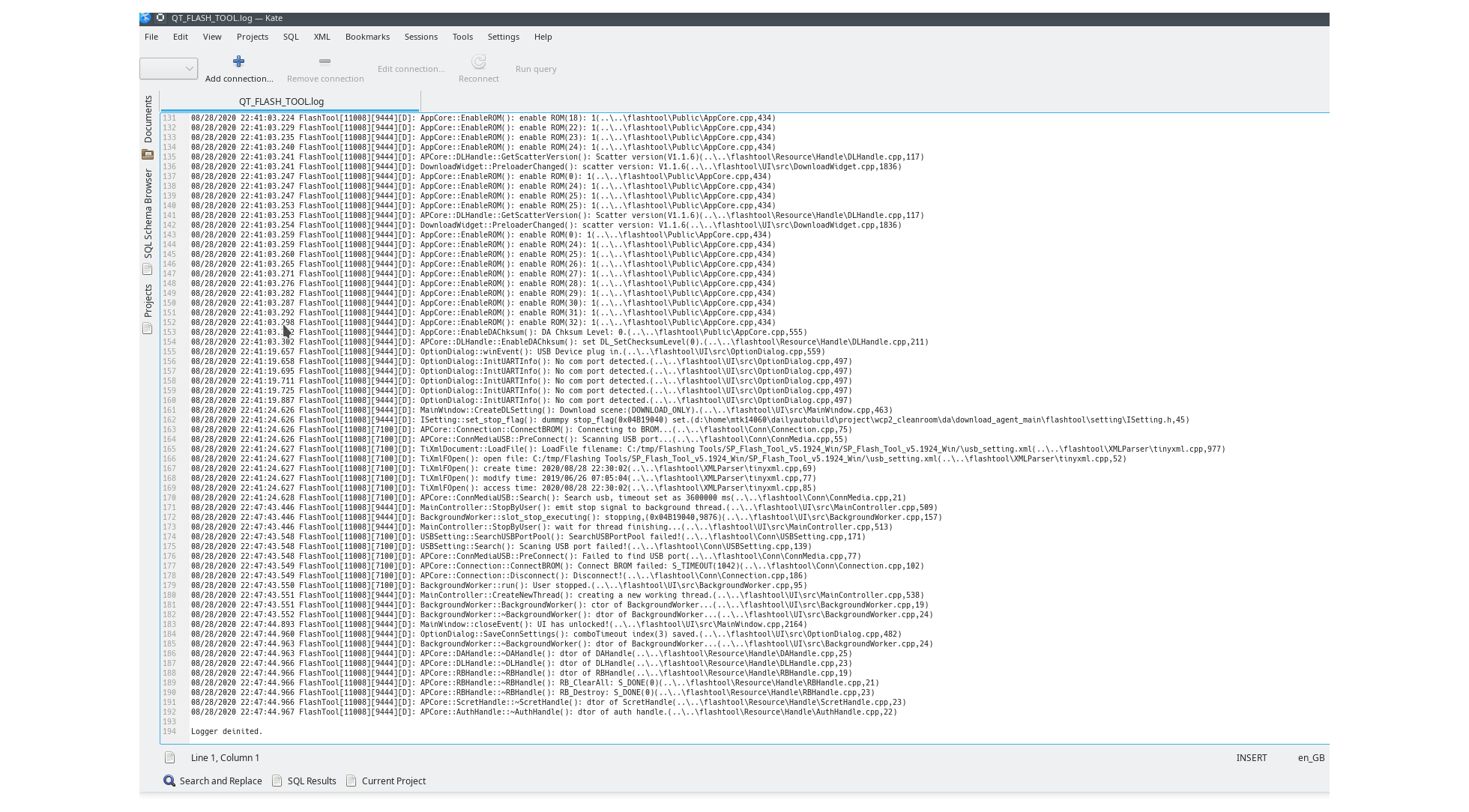Open the Bookmarks menu
Screen dimensions: 1469x812
click(x=367, y=37)
